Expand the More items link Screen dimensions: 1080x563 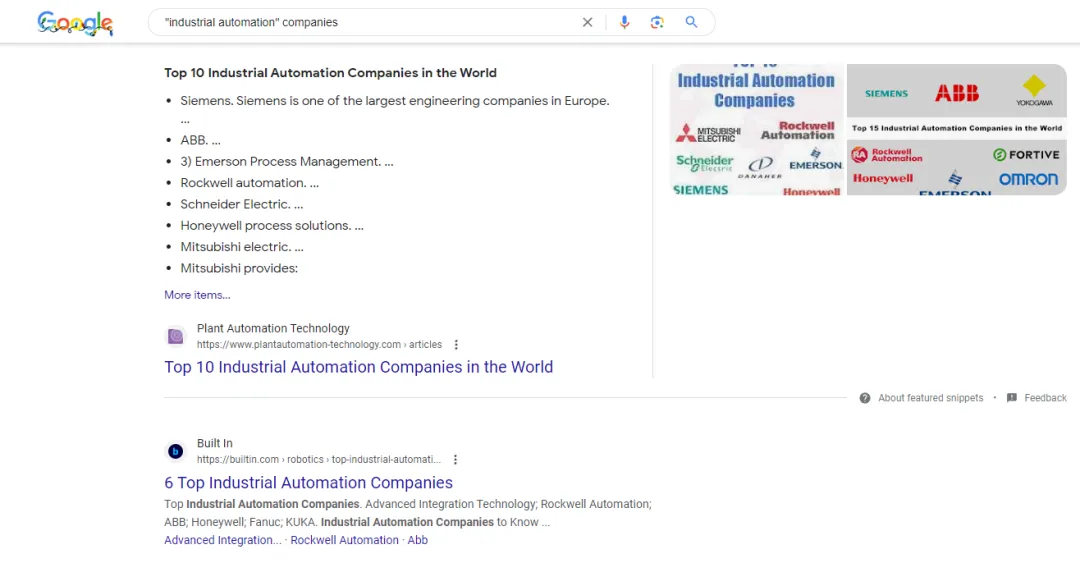pyautogui.click(x=197, y=295)
